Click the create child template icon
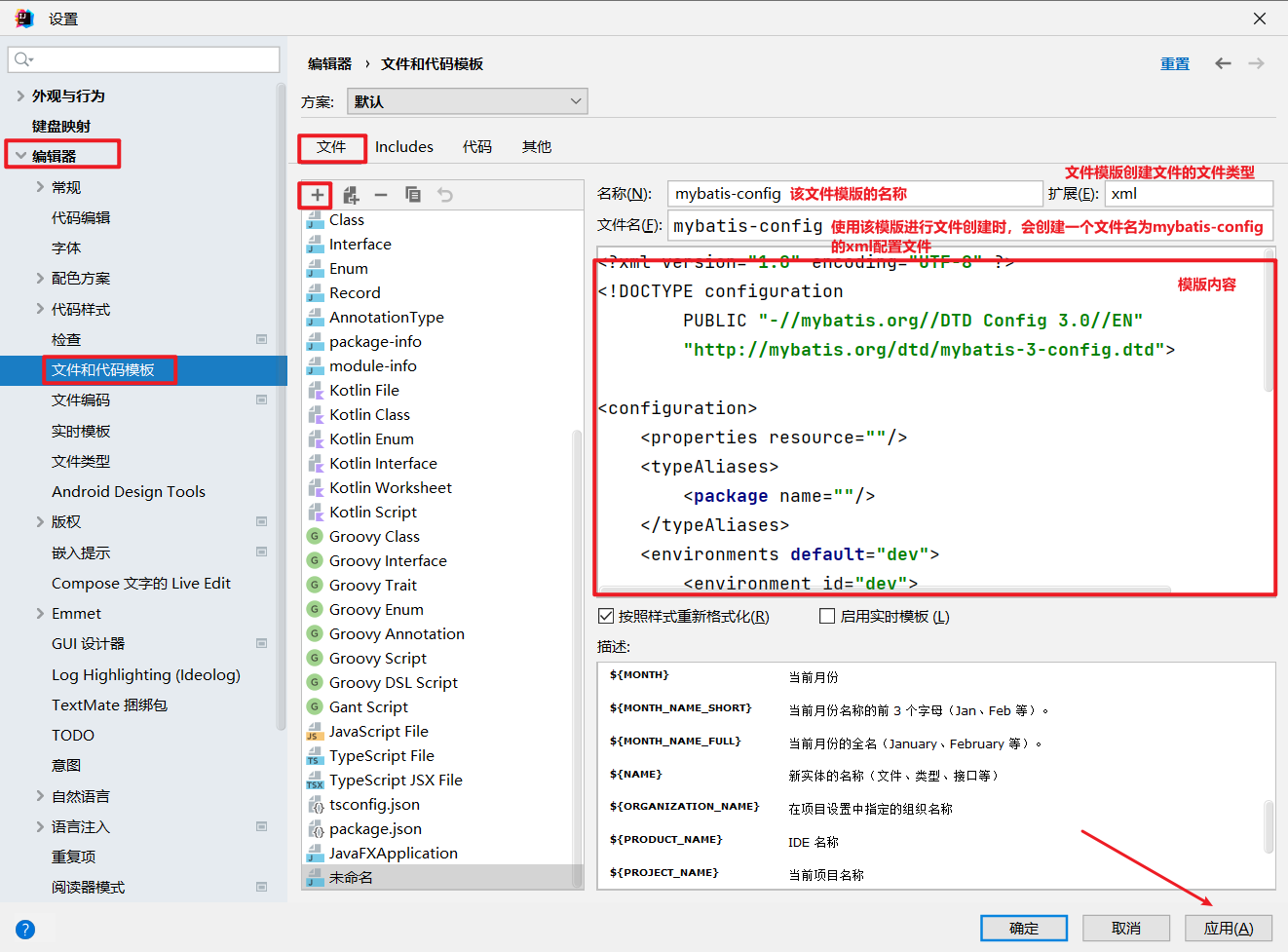This screenshot has height=952, width=1288. (x=351, y=195)
